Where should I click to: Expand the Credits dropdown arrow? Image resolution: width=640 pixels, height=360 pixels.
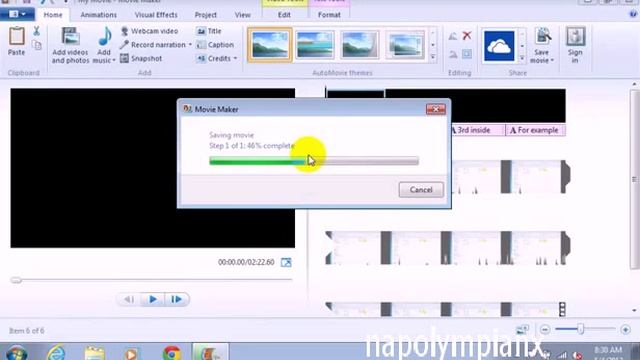pyautogui.click(x=235, y=58)
